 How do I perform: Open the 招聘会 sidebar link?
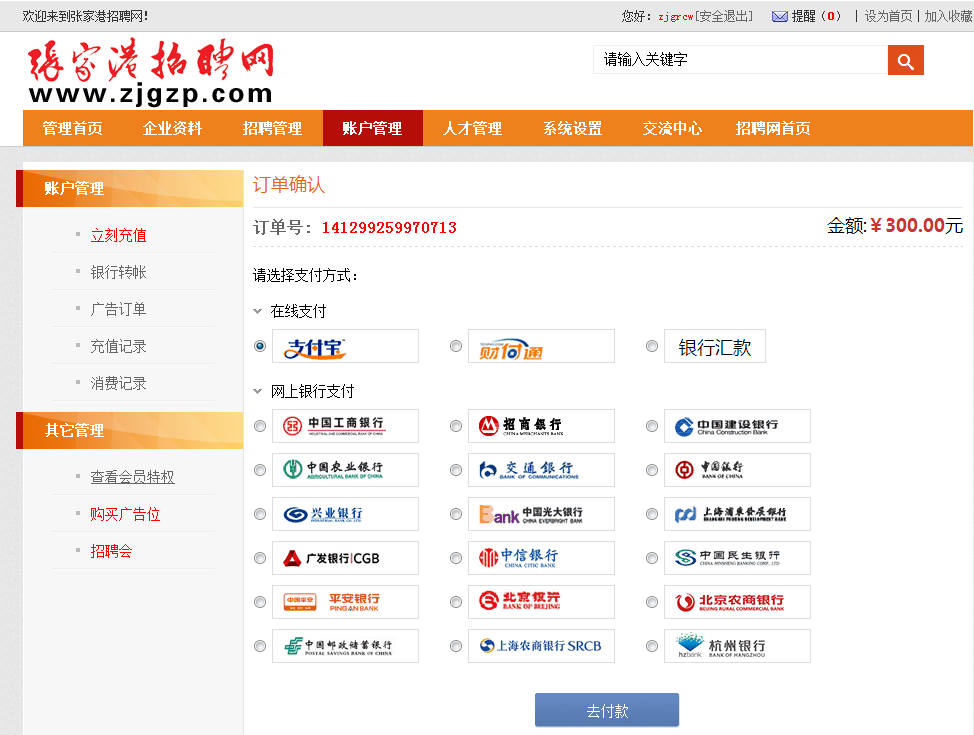tap(112, 551)
